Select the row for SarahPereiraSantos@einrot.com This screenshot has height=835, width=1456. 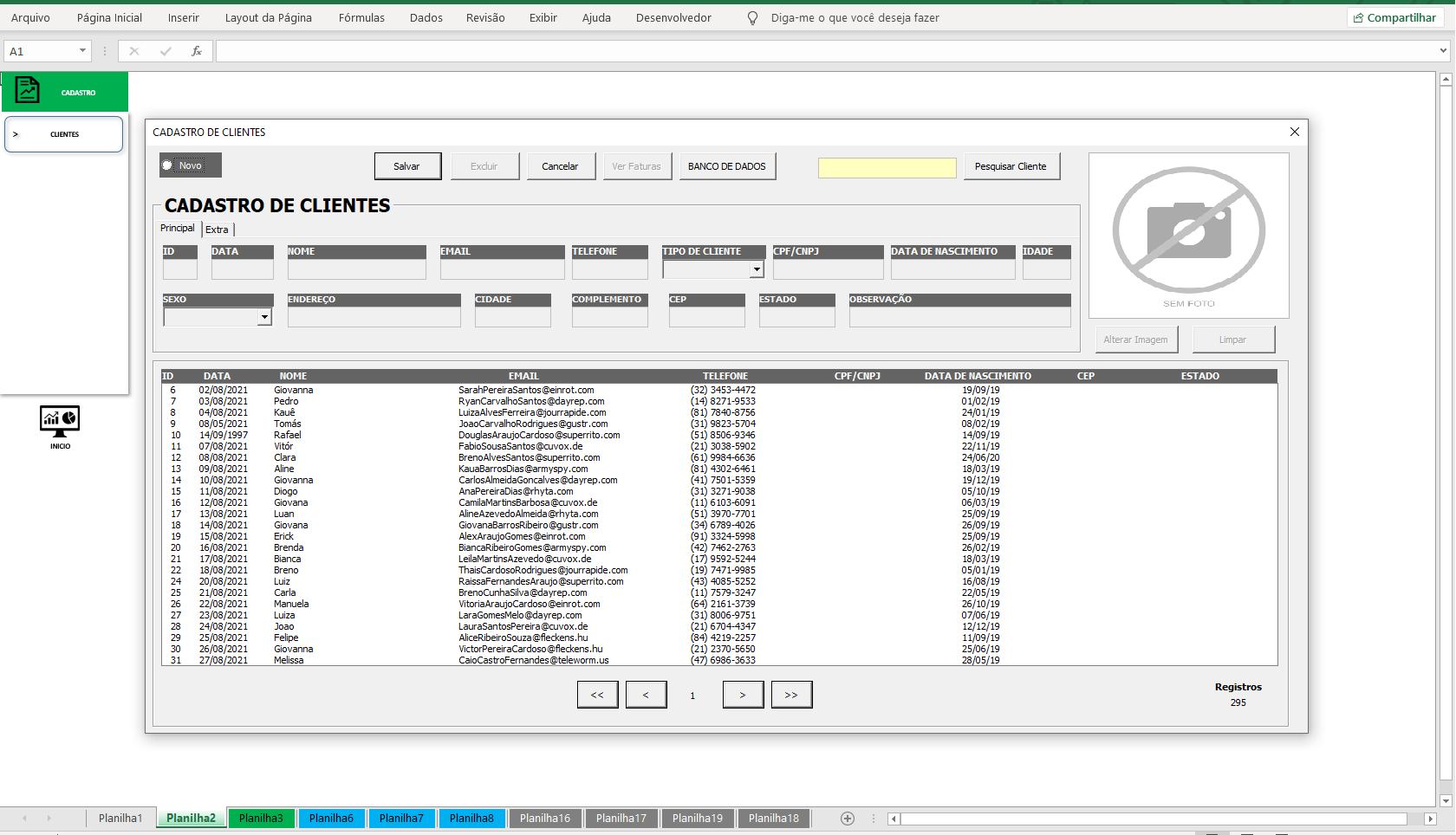[718, 390]
